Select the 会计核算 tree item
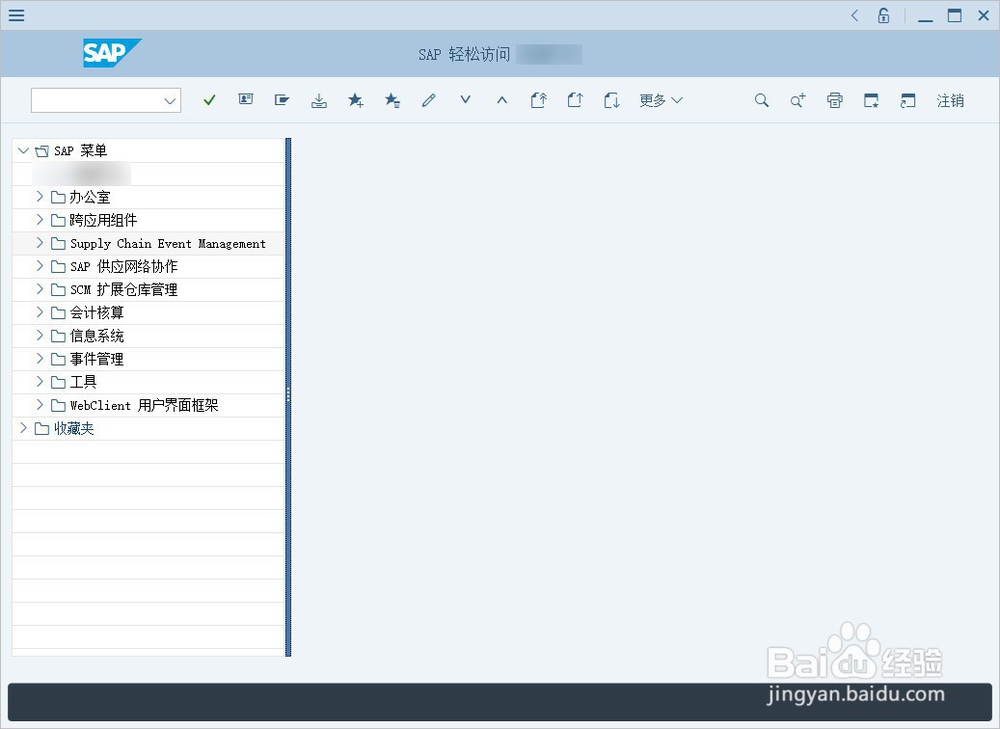This screenshot has height=729, width=1000. (x=97, y=313)
